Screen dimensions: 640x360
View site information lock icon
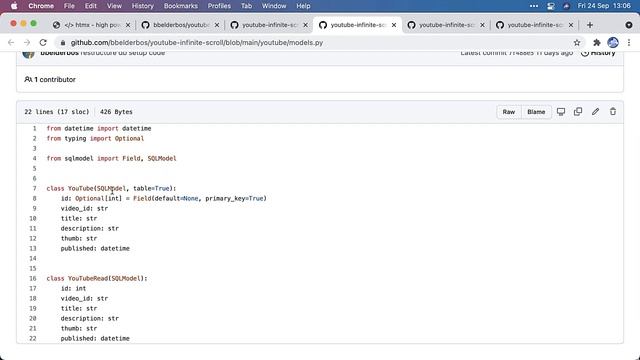[x=62, y=42]
